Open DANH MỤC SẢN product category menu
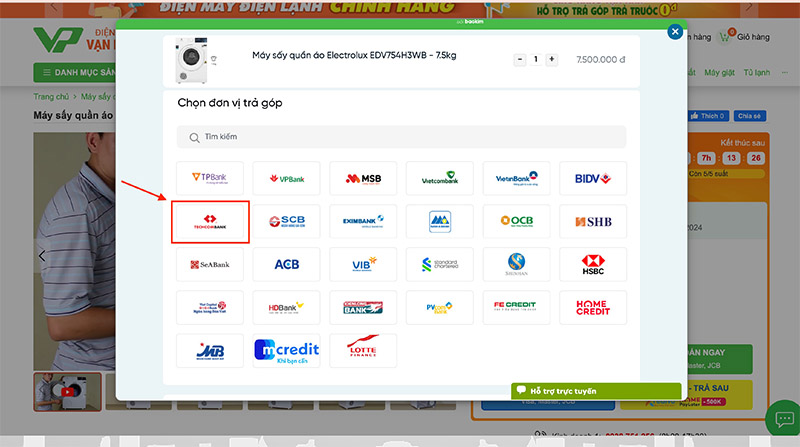 tap(75, 72)
